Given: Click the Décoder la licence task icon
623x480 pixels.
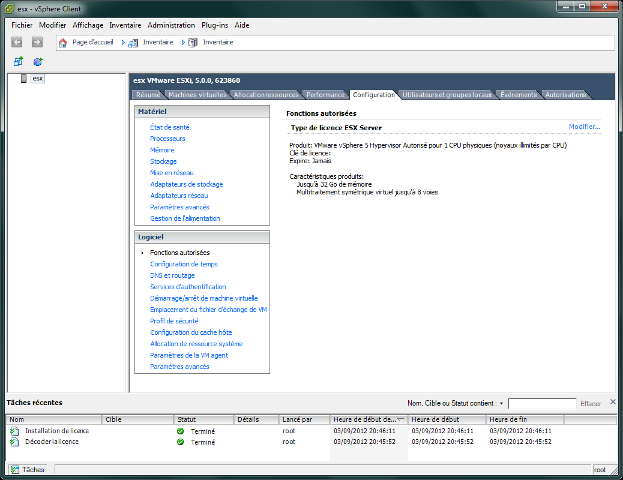Looking at the screenshot, I should 15,442.
